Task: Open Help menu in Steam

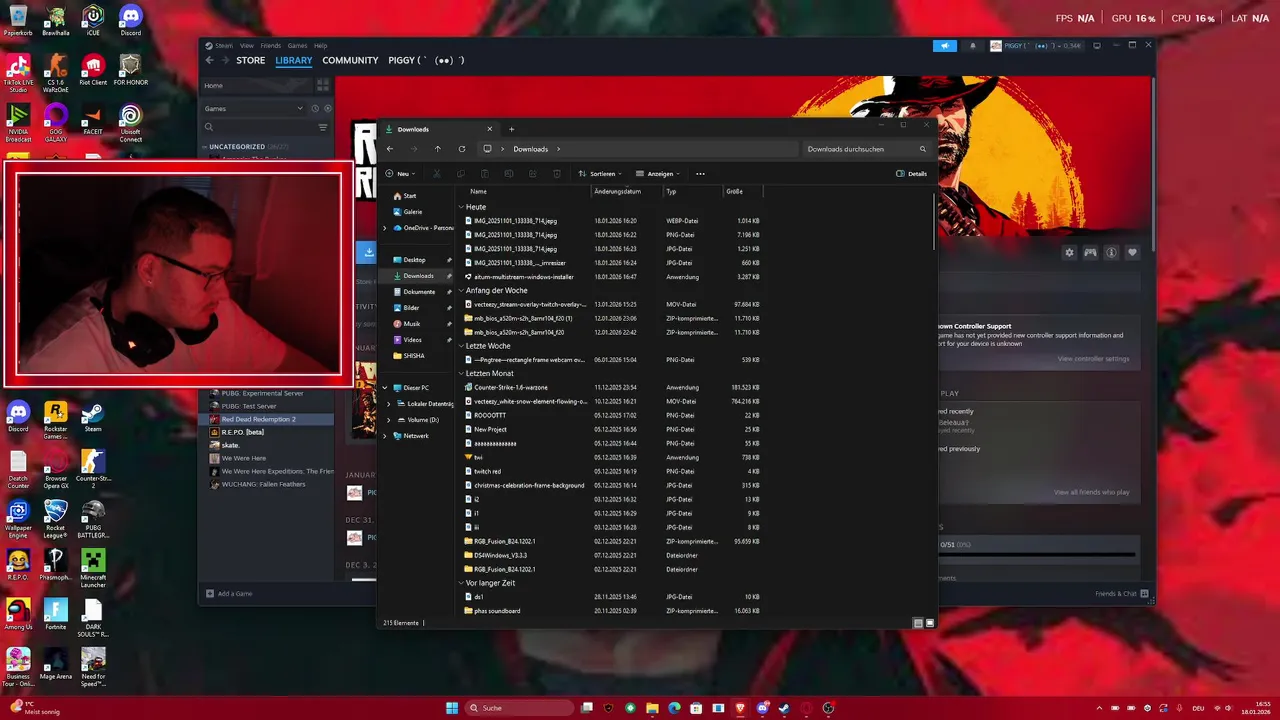Action: click(x=320, y=46)
